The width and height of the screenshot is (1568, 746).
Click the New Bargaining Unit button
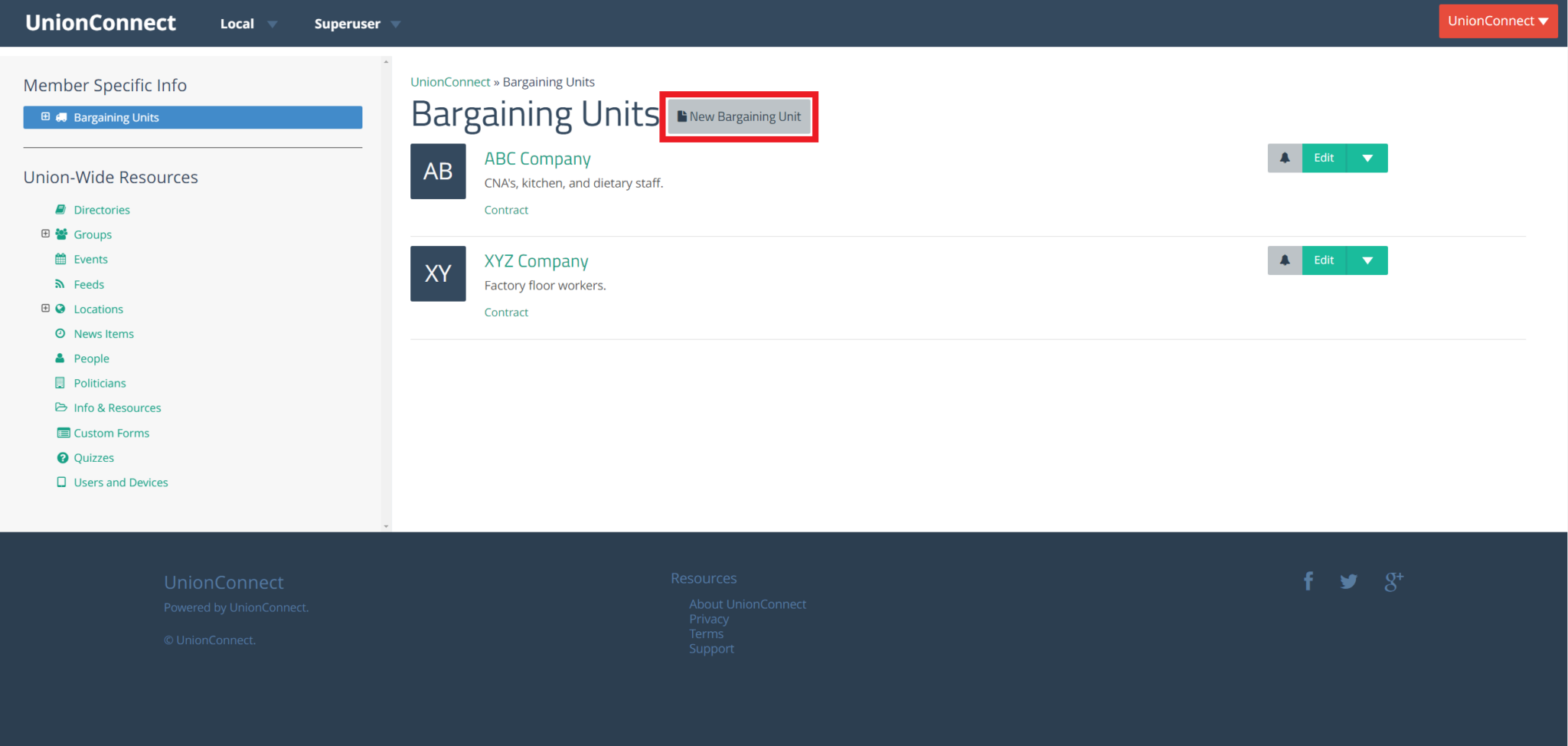(738, 116)
